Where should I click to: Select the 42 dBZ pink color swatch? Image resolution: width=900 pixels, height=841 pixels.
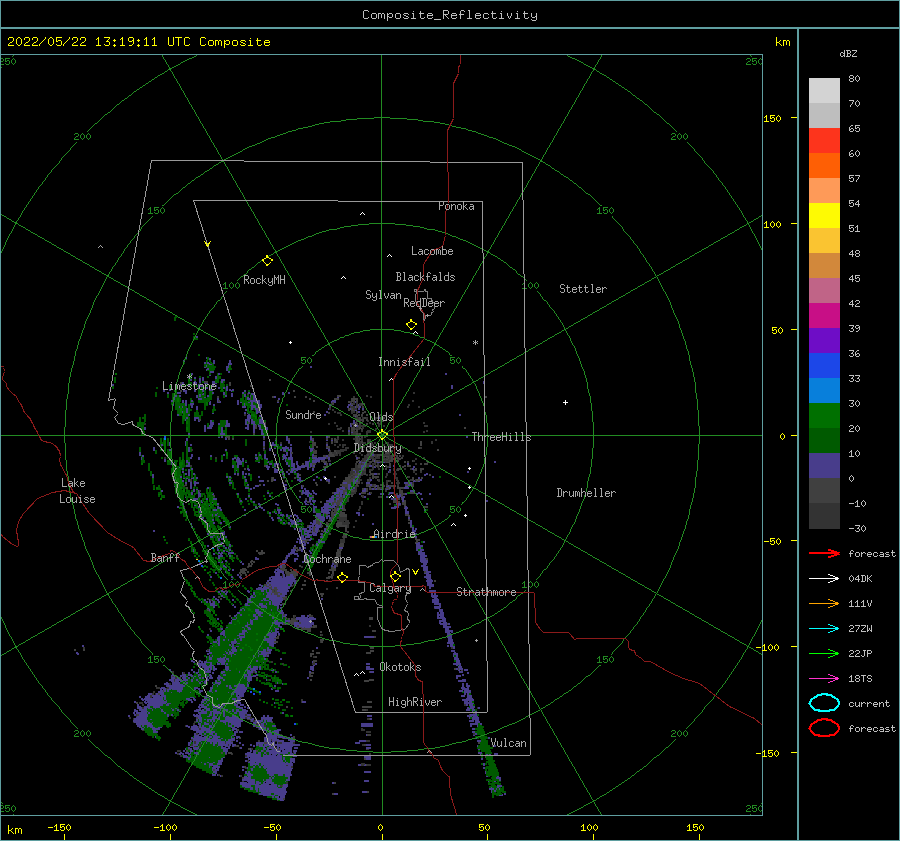point(824,290)
